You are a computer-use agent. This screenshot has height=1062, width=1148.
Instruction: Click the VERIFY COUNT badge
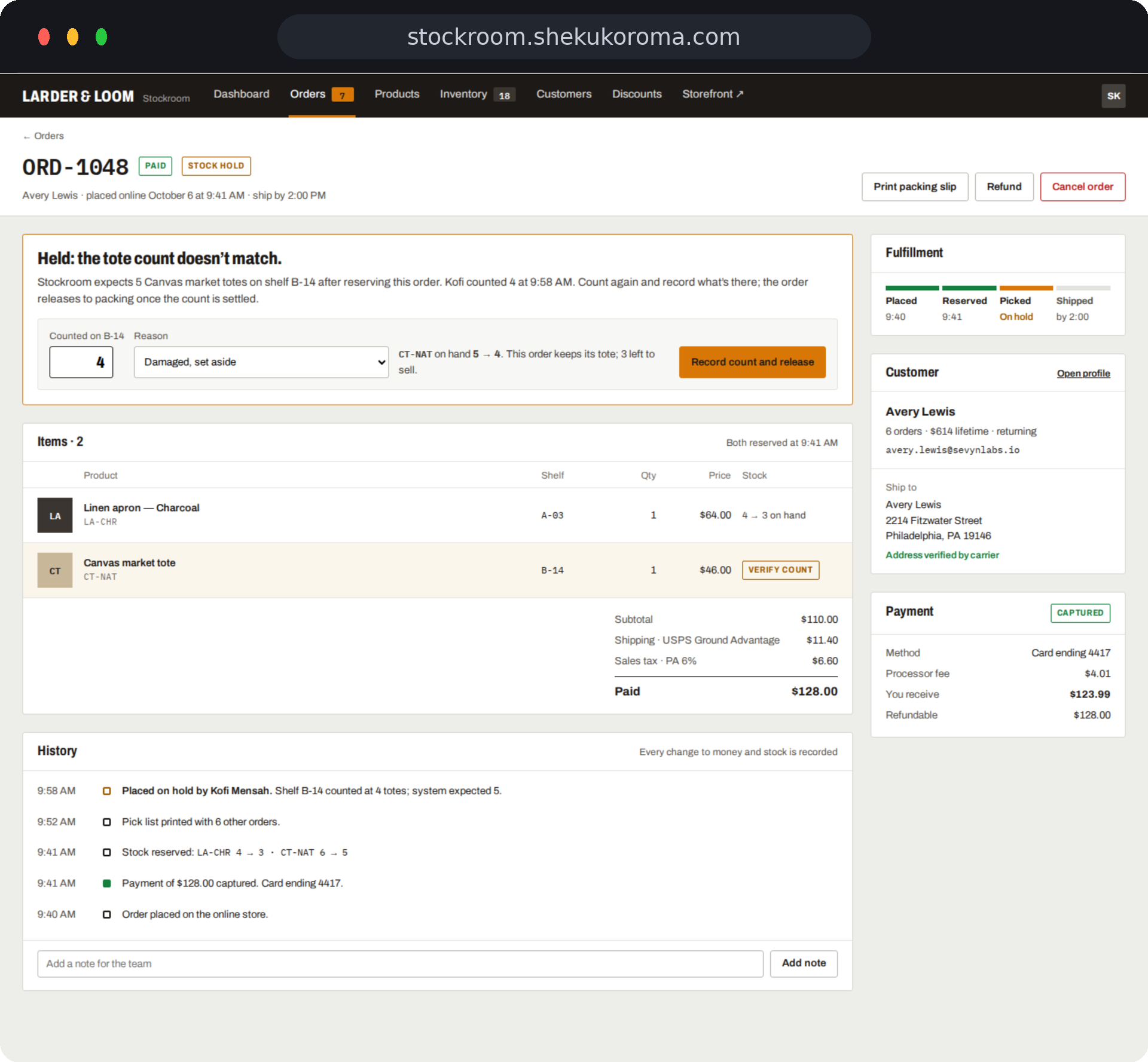coord(780,570)
